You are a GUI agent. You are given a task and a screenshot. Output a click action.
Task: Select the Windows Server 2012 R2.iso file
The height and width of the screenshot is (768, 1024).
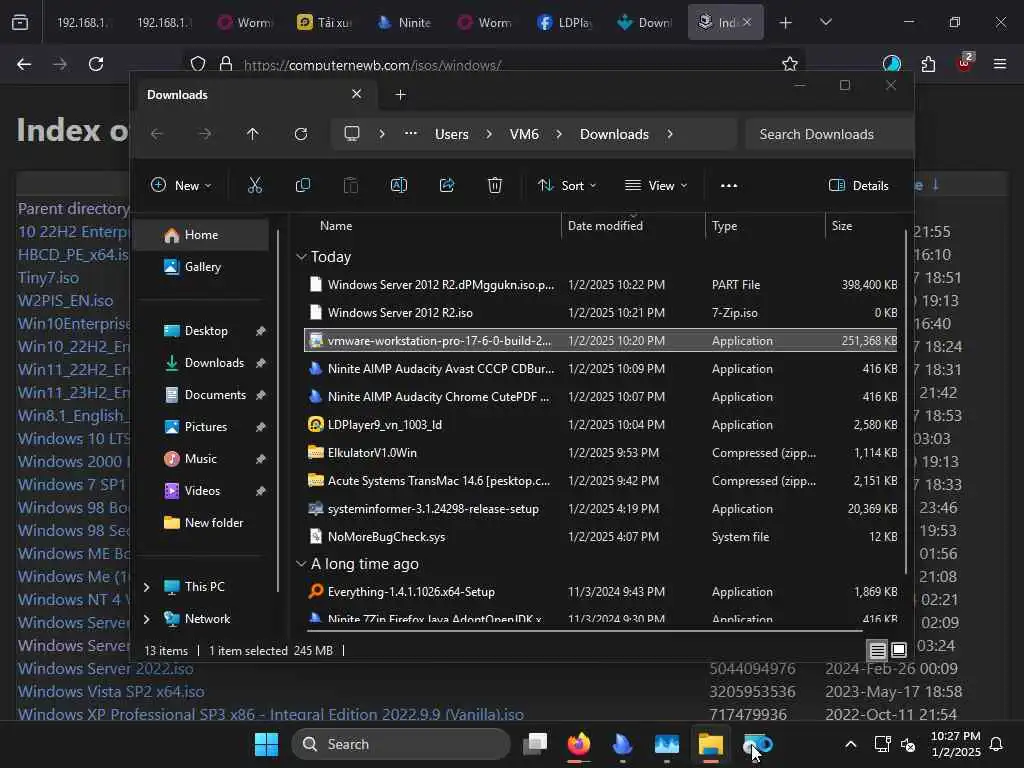tap(600, 313)
